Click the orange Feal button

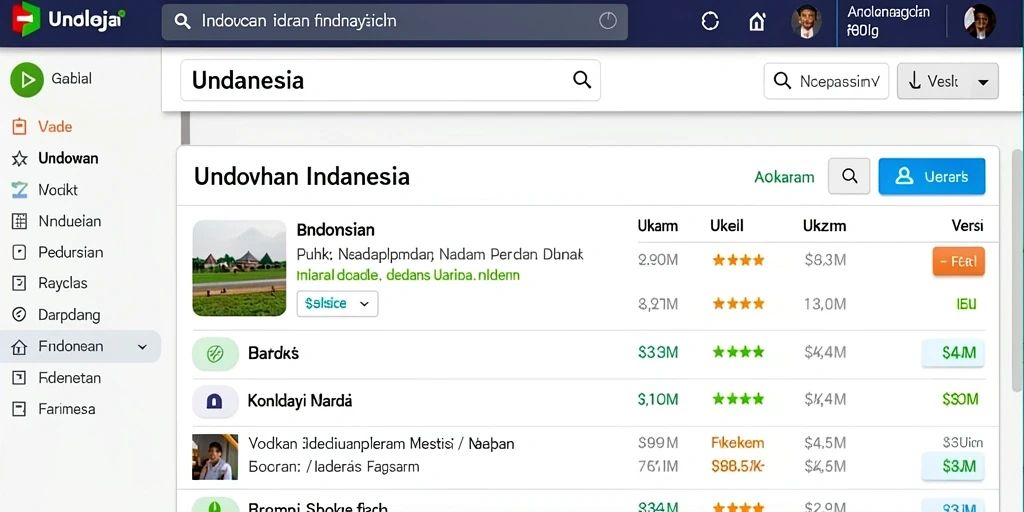tap(959, 262)
